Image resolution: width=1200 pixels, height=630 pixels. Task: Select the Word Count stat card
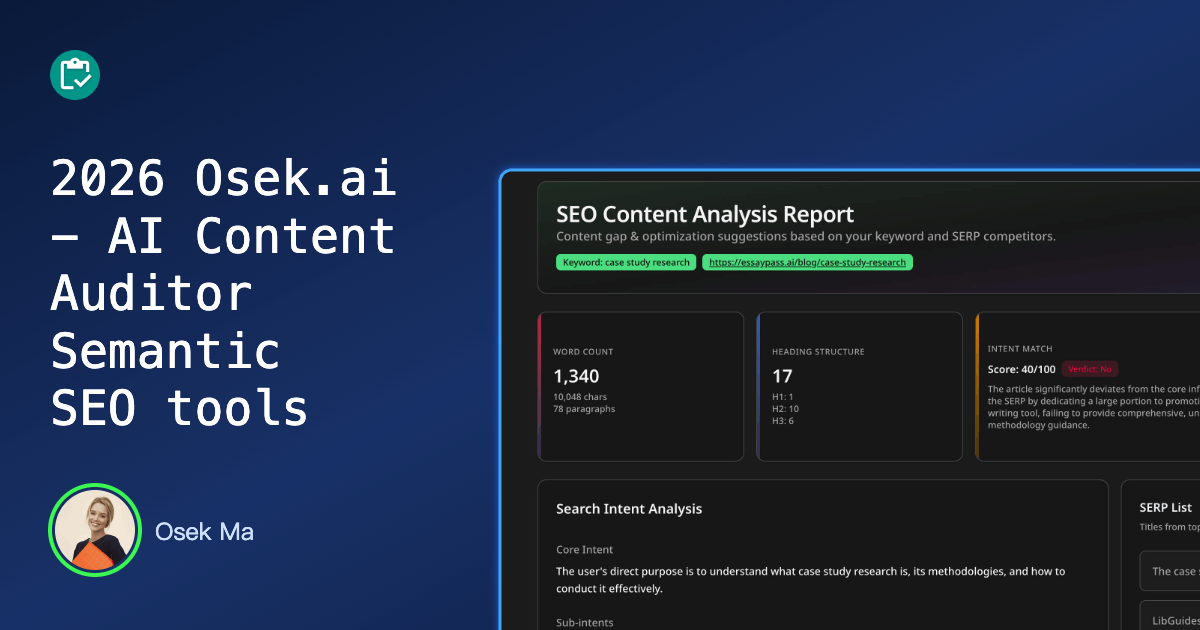pyautogui.click(x=641, y=386)
